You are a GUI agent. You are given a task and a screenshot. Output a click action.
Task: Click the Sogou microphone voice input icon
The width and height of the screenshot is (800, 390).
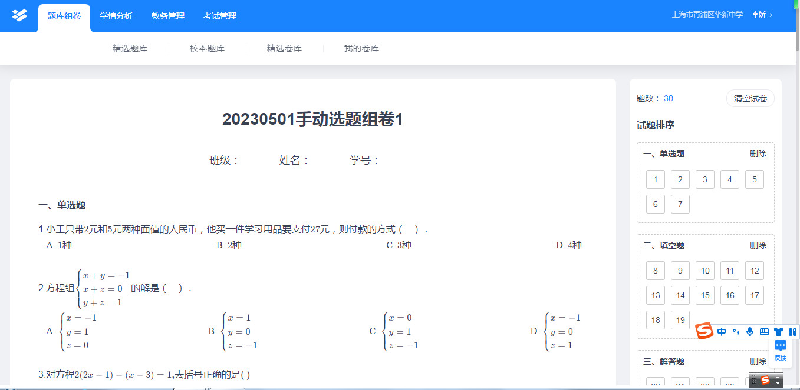point(749,331)
